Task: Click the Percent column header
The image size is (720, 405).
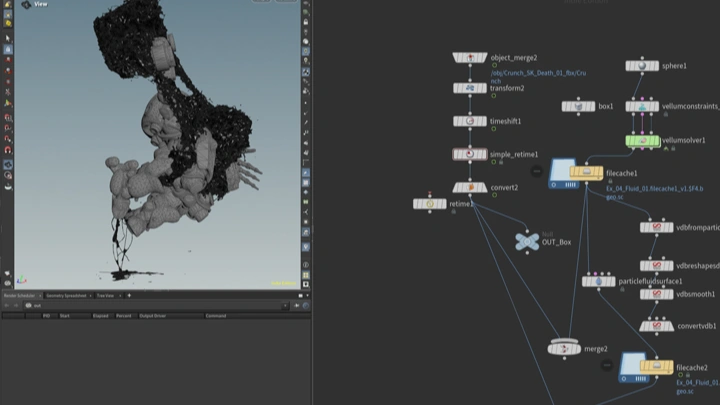Action: [124, 316]
